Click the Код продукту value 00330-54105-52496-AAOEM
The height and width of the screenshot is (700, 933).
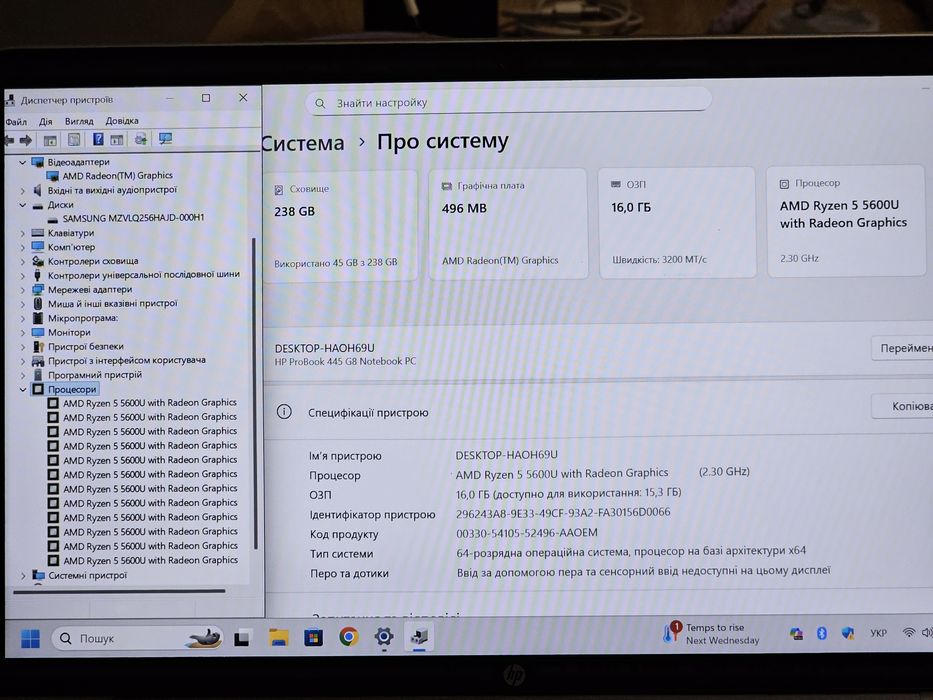(527, 533)
